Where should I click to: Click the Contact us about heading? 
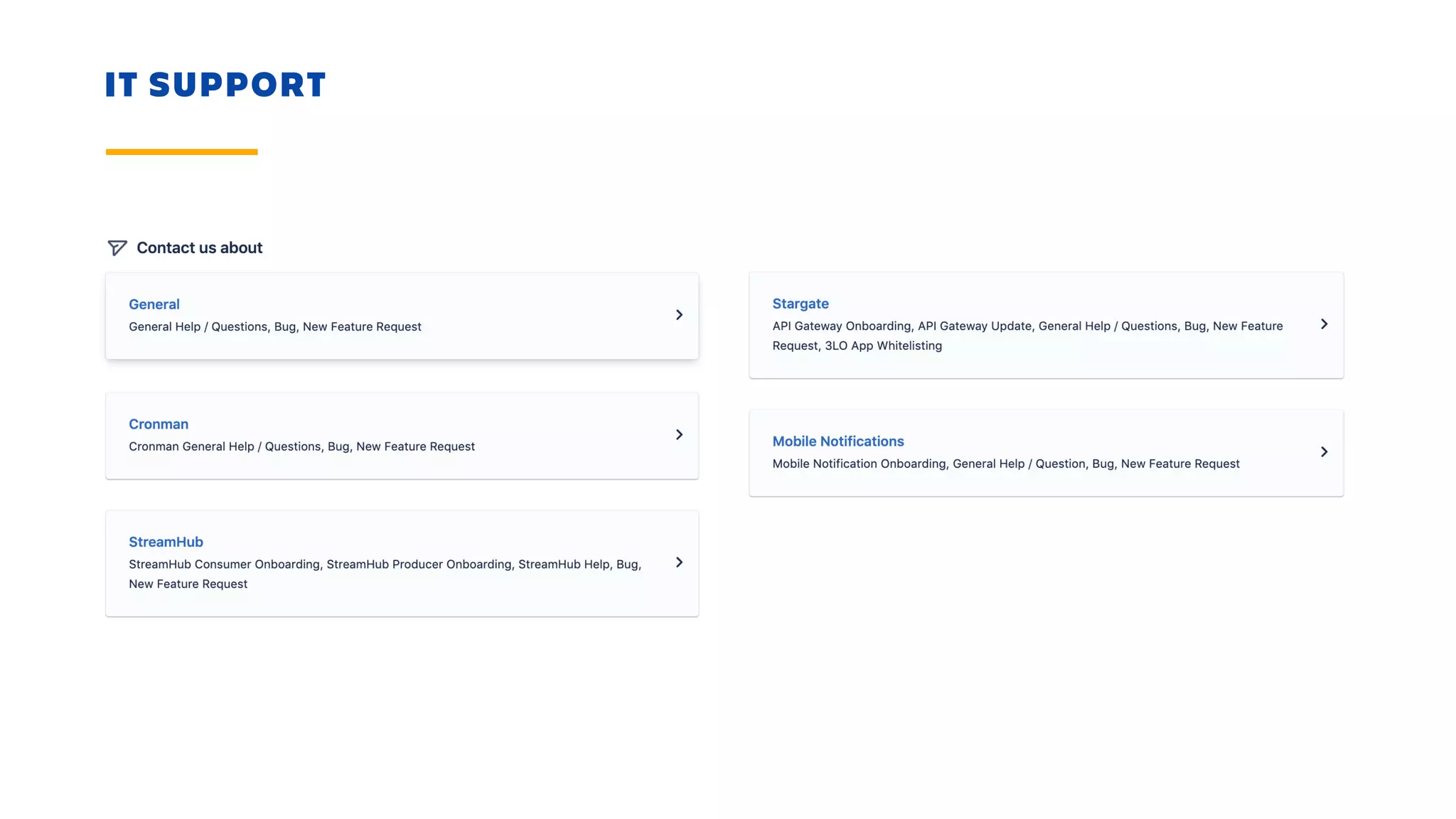click(199, 248)
